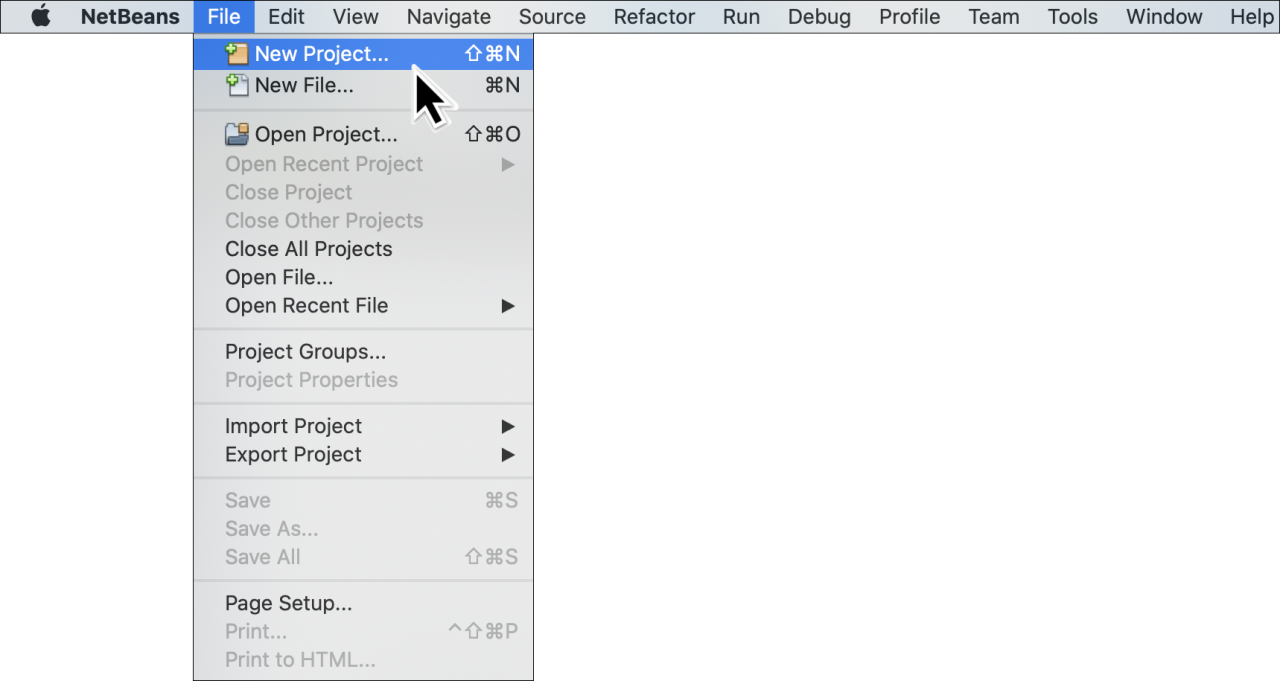Image resolution: width=1280 pixels, height=681 pixels.
Task: Click the Apple menu icon
Action: [41, 16]
